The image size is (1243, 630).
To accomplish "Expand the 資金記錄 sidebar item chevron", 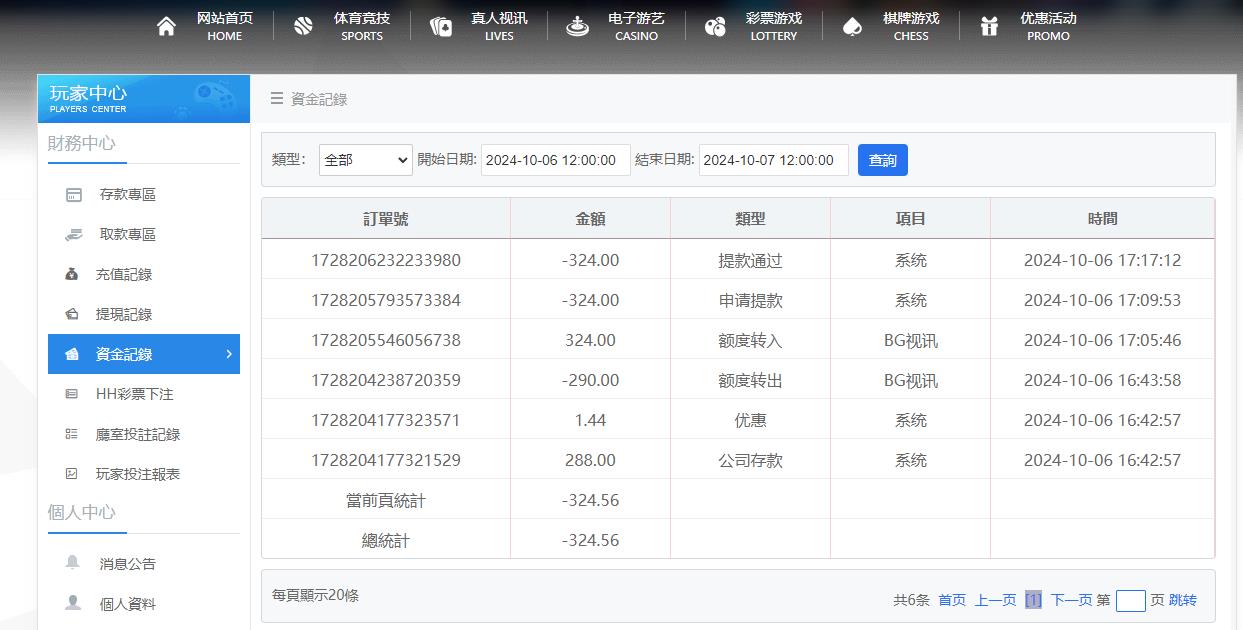I will (227, 354).
